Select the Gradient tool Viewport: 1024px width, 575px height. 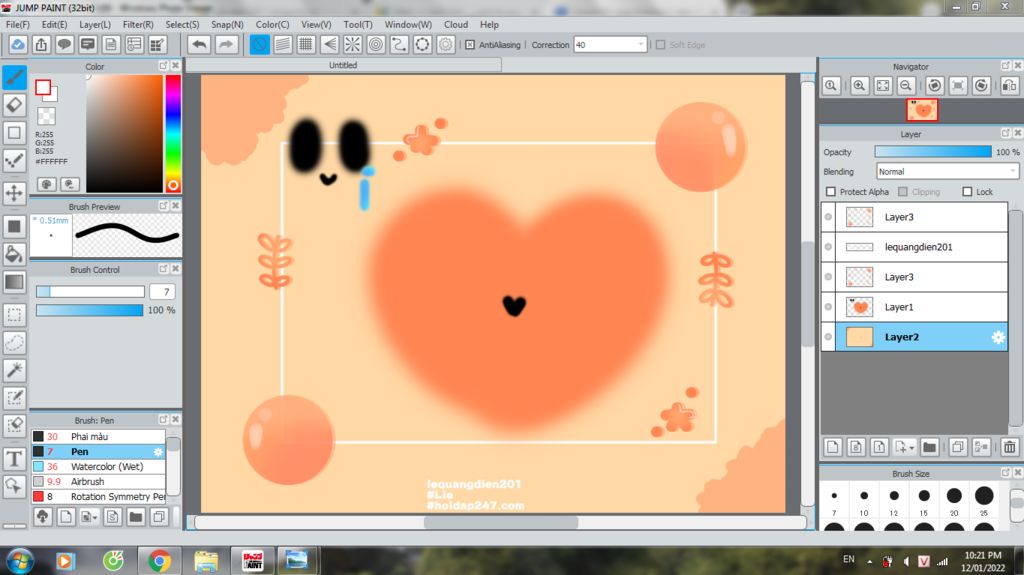tap(14, 282)
